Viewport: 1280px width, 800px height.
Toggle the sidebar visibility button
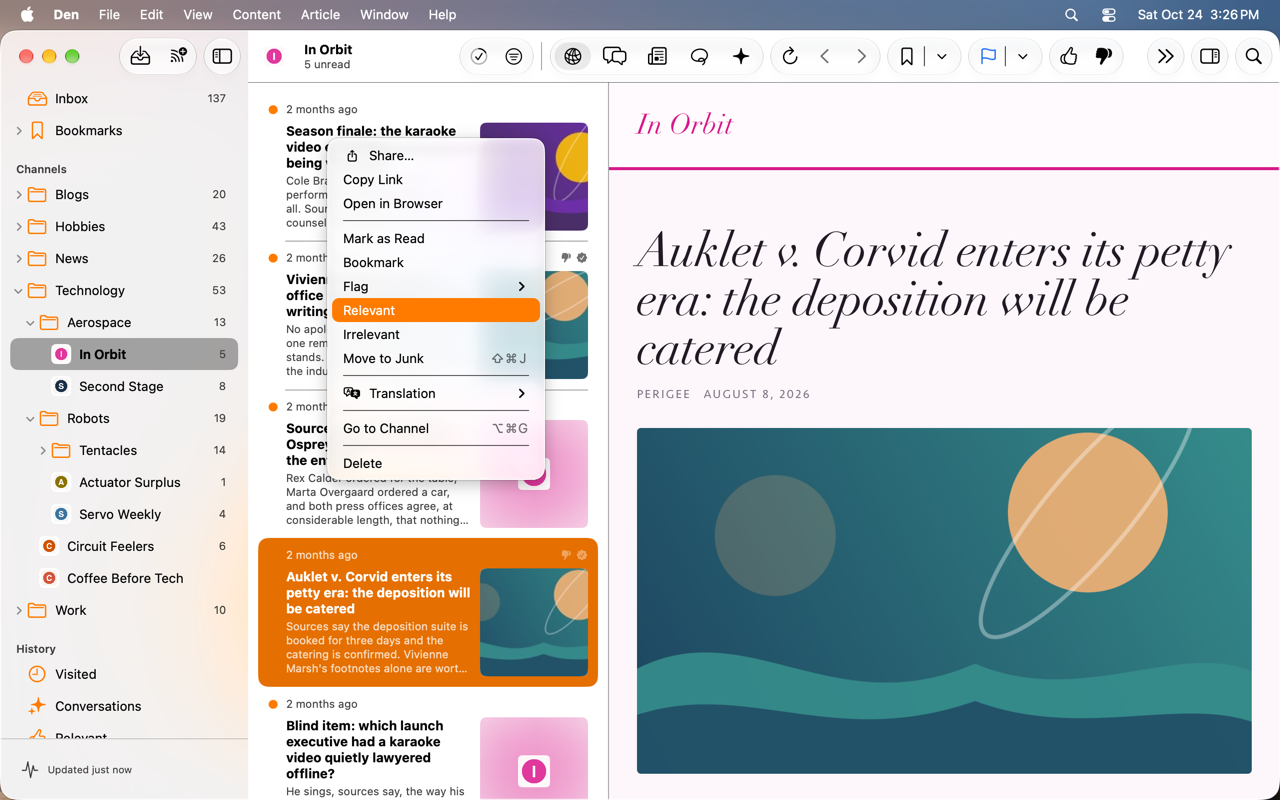pyautogui.click(x=222, y=57)
